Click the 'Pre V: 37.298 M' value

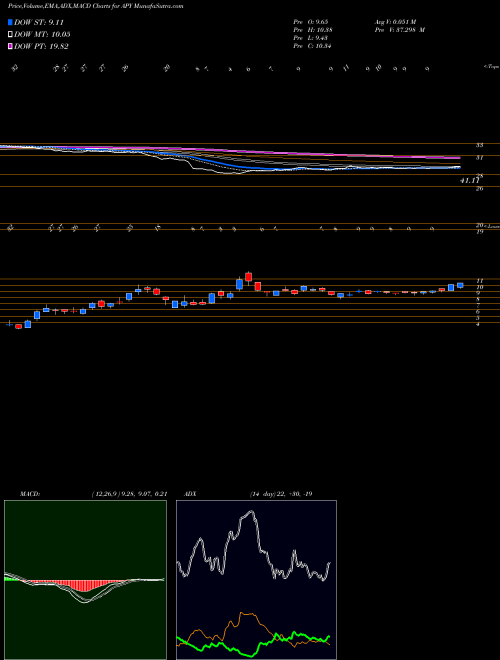point(399,30)
